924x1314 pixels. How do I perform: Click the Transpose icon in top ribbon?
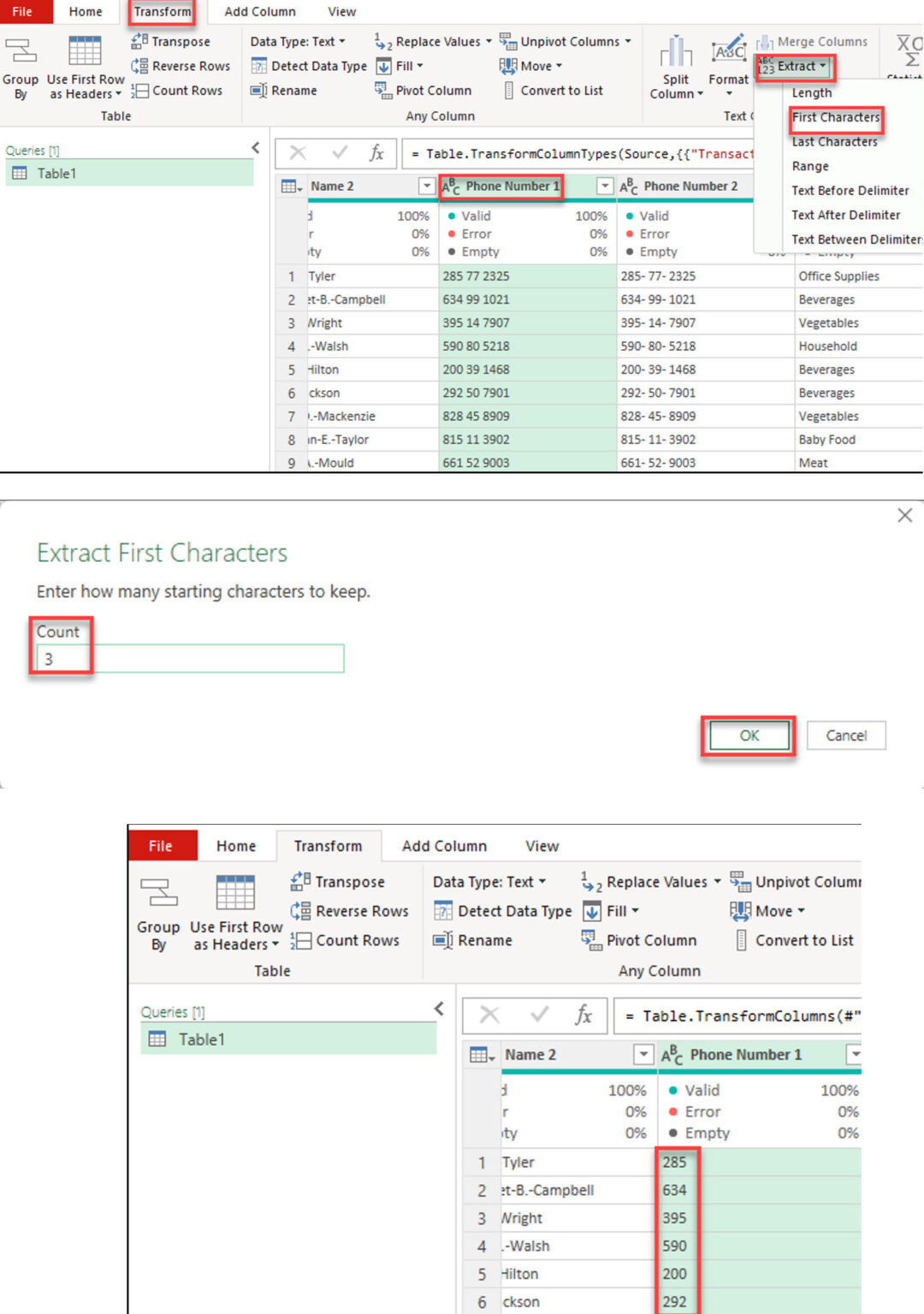[x=139, y=41]
